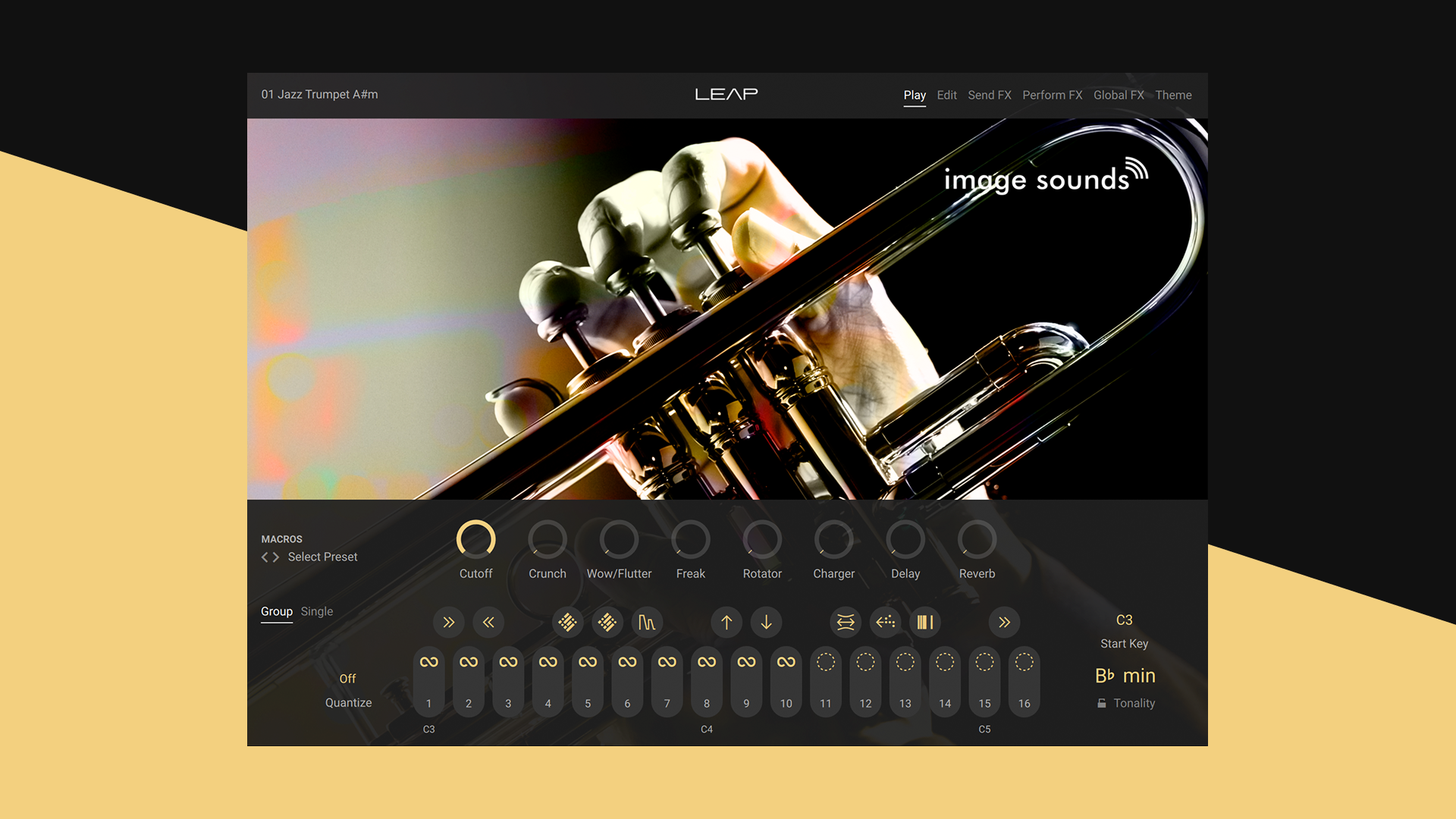The image size is (1456, 819).
Task: Click the stretch/hourglass icon near pad controls
Action: point(845,622)
